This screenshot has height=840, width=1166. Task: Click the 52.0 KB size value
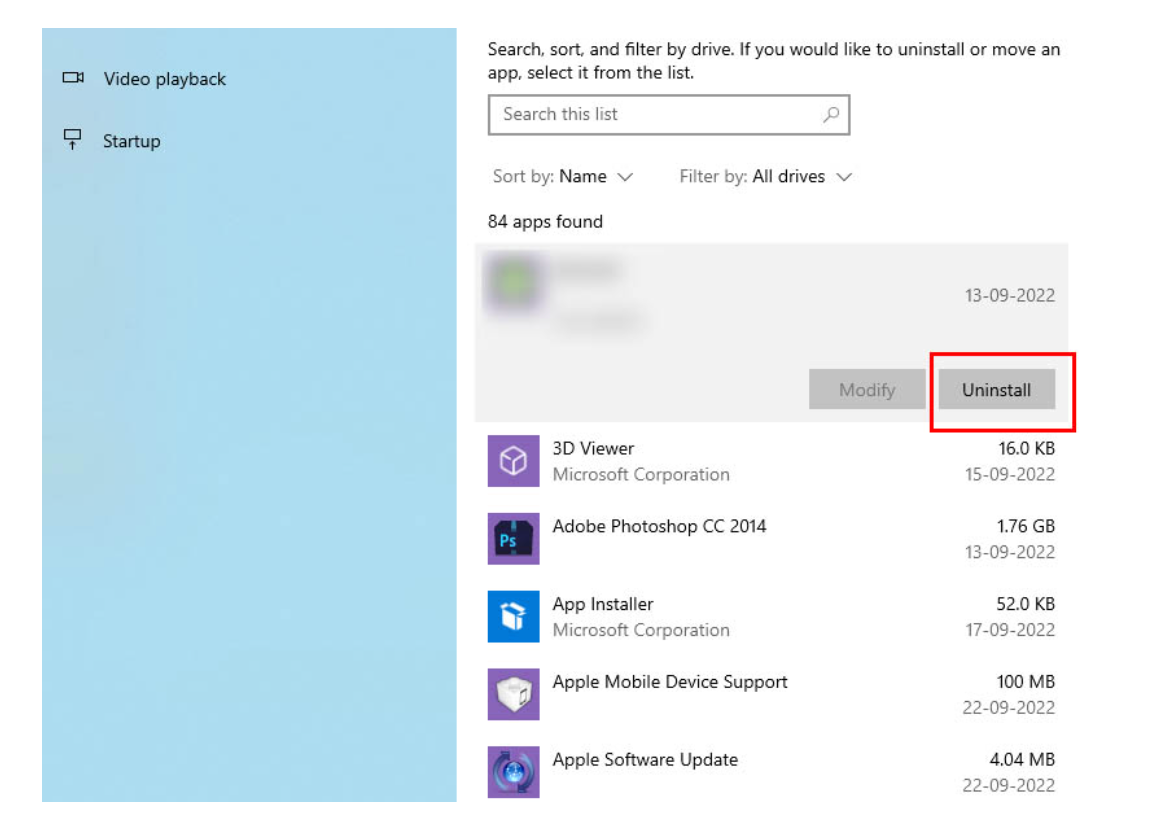pos(1025,604)
